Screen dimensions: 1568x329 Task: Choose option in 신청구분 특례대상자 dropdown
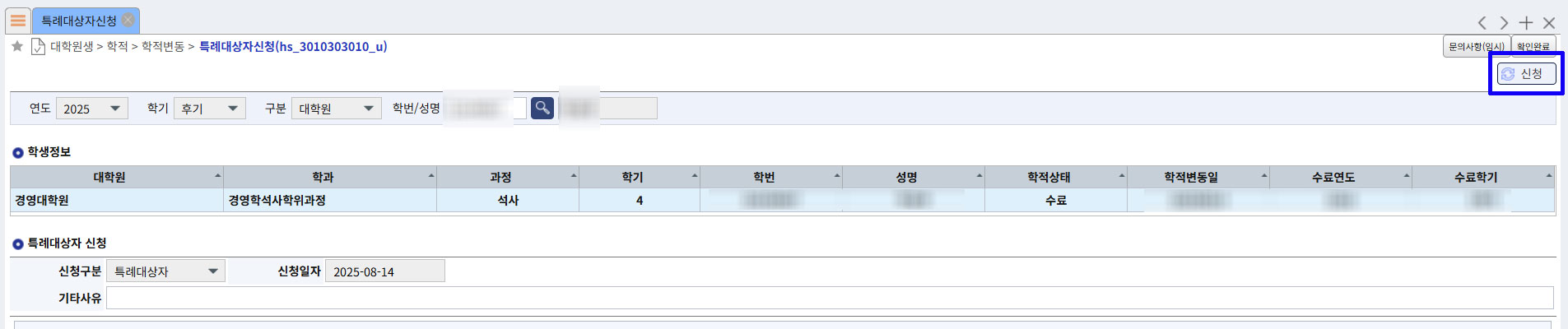click(165, 271)
